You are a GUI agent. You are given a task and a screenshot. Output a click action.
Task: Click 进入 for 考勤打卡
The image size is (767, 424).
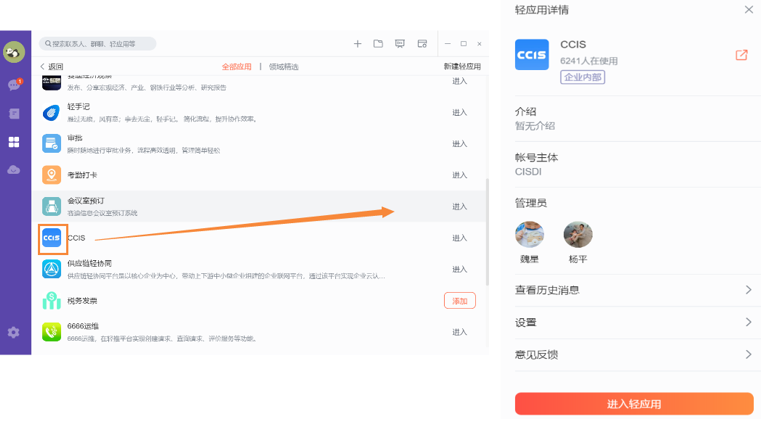point(459,175)
